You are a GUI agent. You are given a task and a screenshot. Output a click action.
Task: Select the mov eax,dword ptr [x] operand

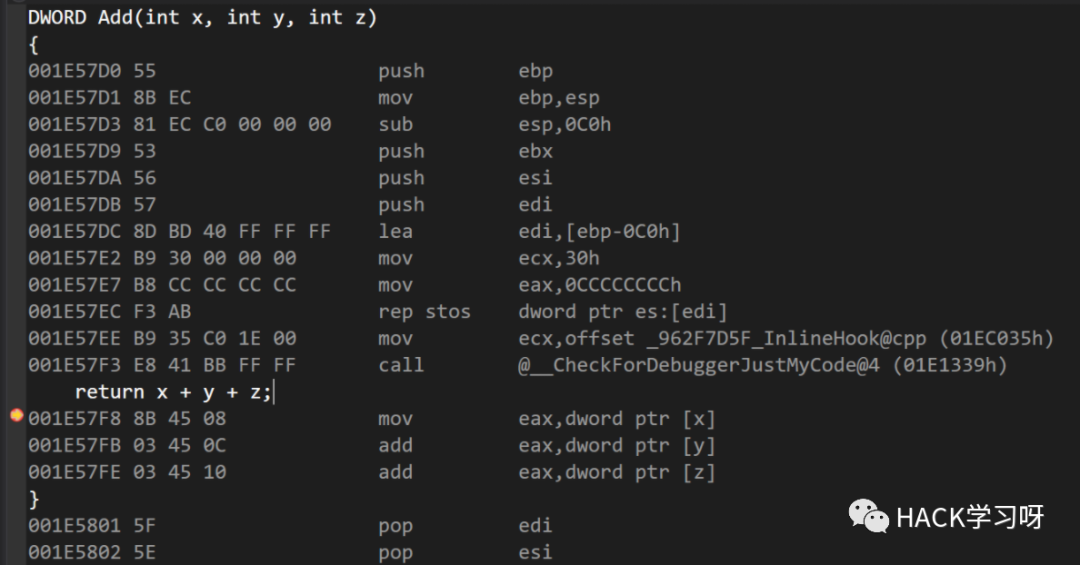pos(617,419)
